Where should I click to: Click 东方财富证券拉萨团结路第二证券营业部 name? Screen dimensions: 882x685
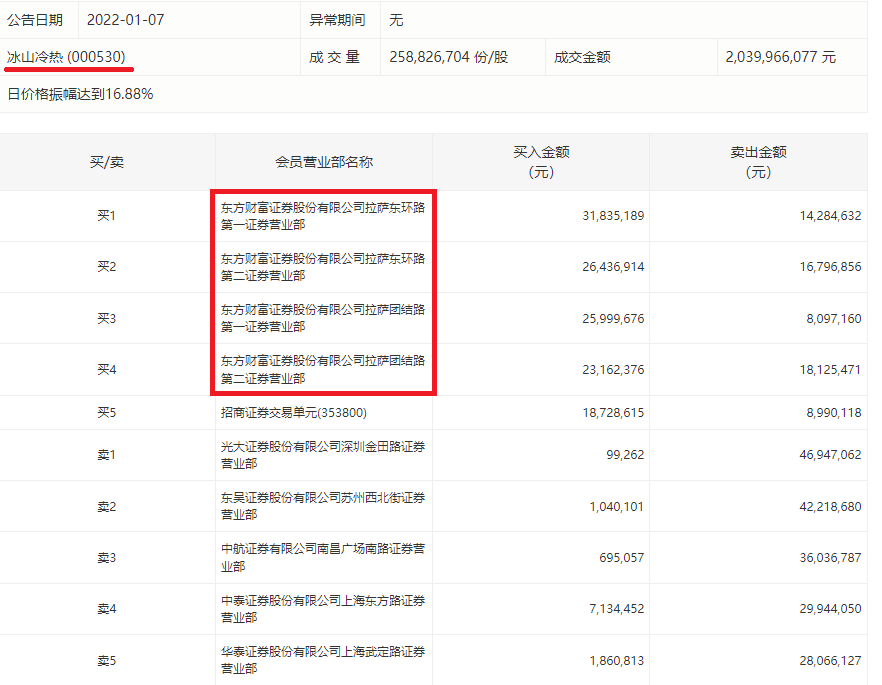tap(323, 369)
